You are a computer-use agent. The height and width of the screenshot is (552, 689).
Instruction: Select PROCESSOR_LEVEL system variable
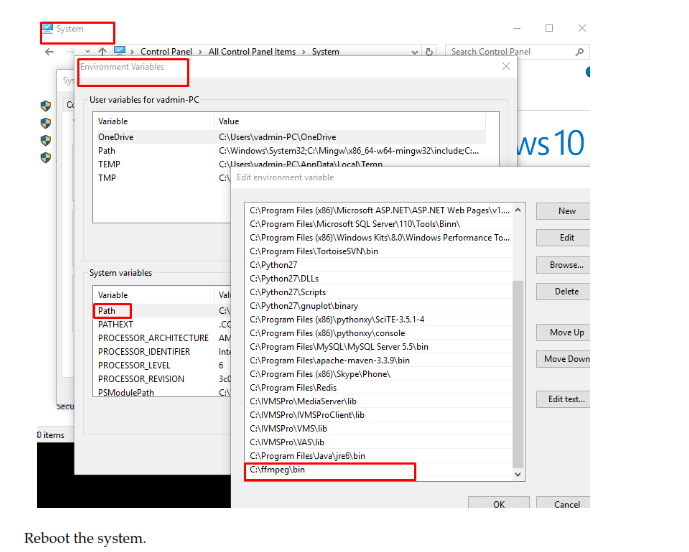click(x=163, y=365)
